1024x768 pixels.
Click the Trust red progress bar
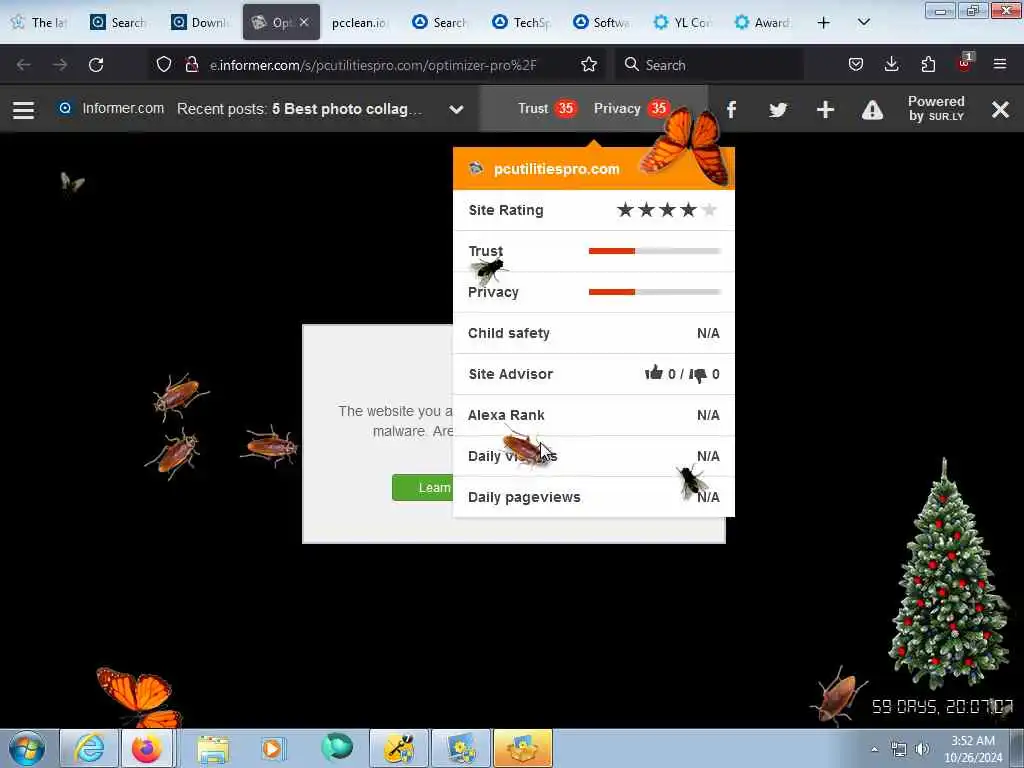coord(654,251)
